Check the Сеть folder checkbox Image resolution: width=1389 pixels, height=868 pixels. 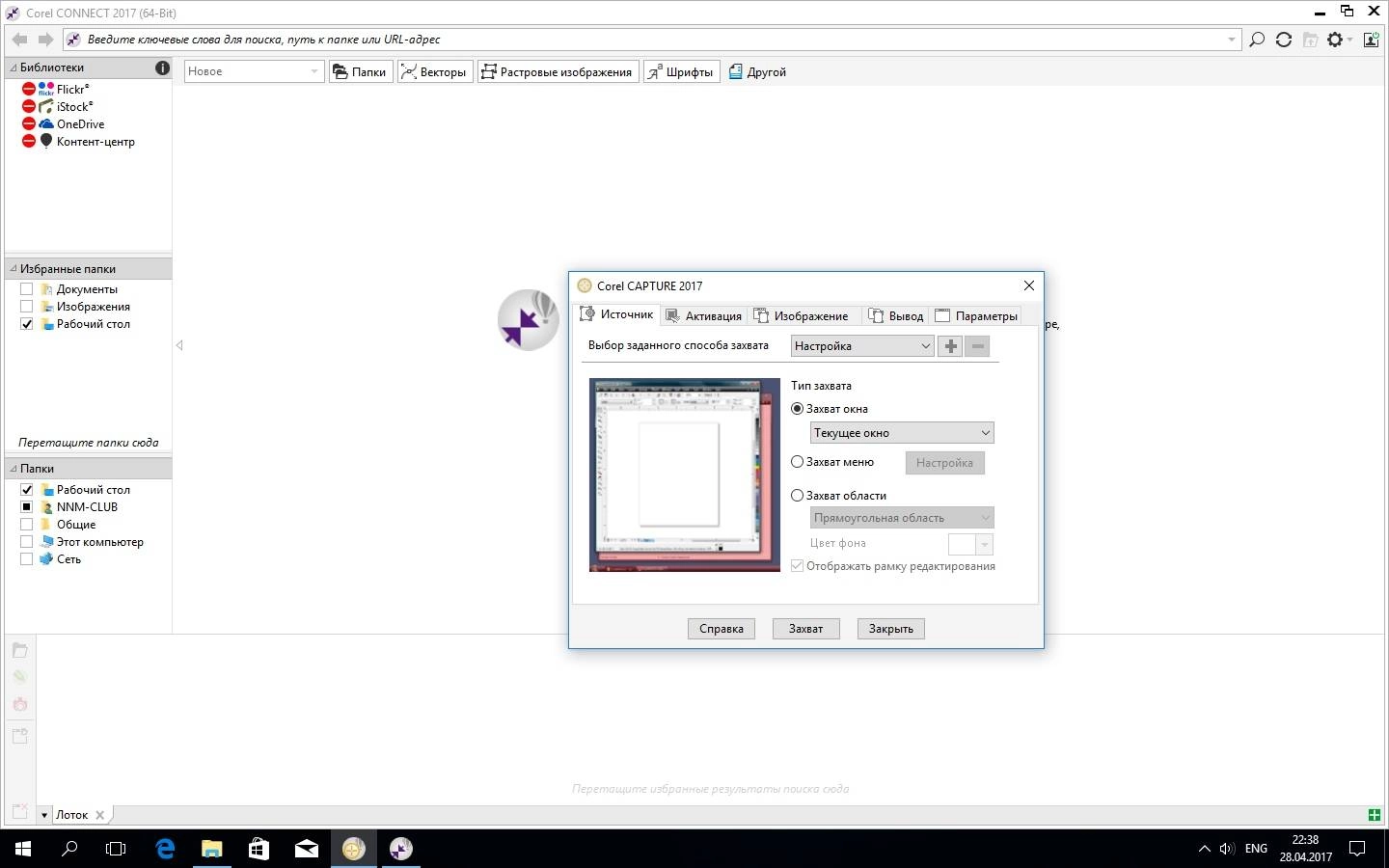coord(27,559)
